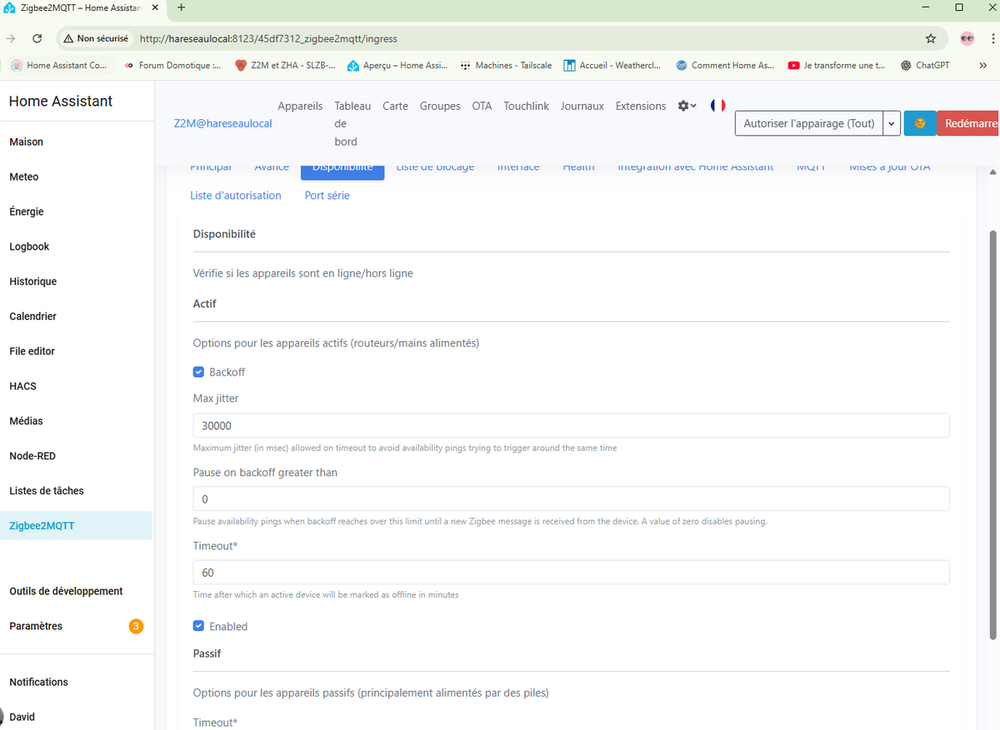Go to the Appareils page
Screen dimensions: 1000x730
tap(300, 106)
